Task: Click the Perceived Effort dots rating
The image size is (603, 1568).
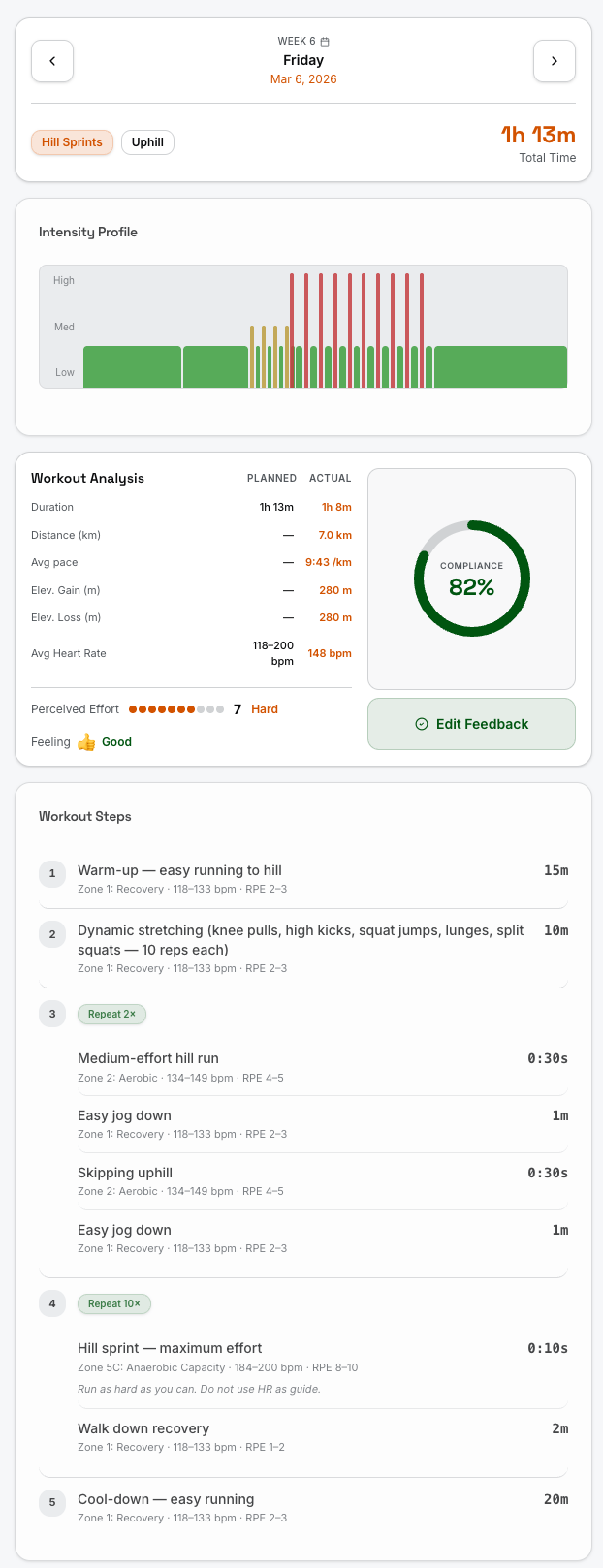Action: coord(175,709)
